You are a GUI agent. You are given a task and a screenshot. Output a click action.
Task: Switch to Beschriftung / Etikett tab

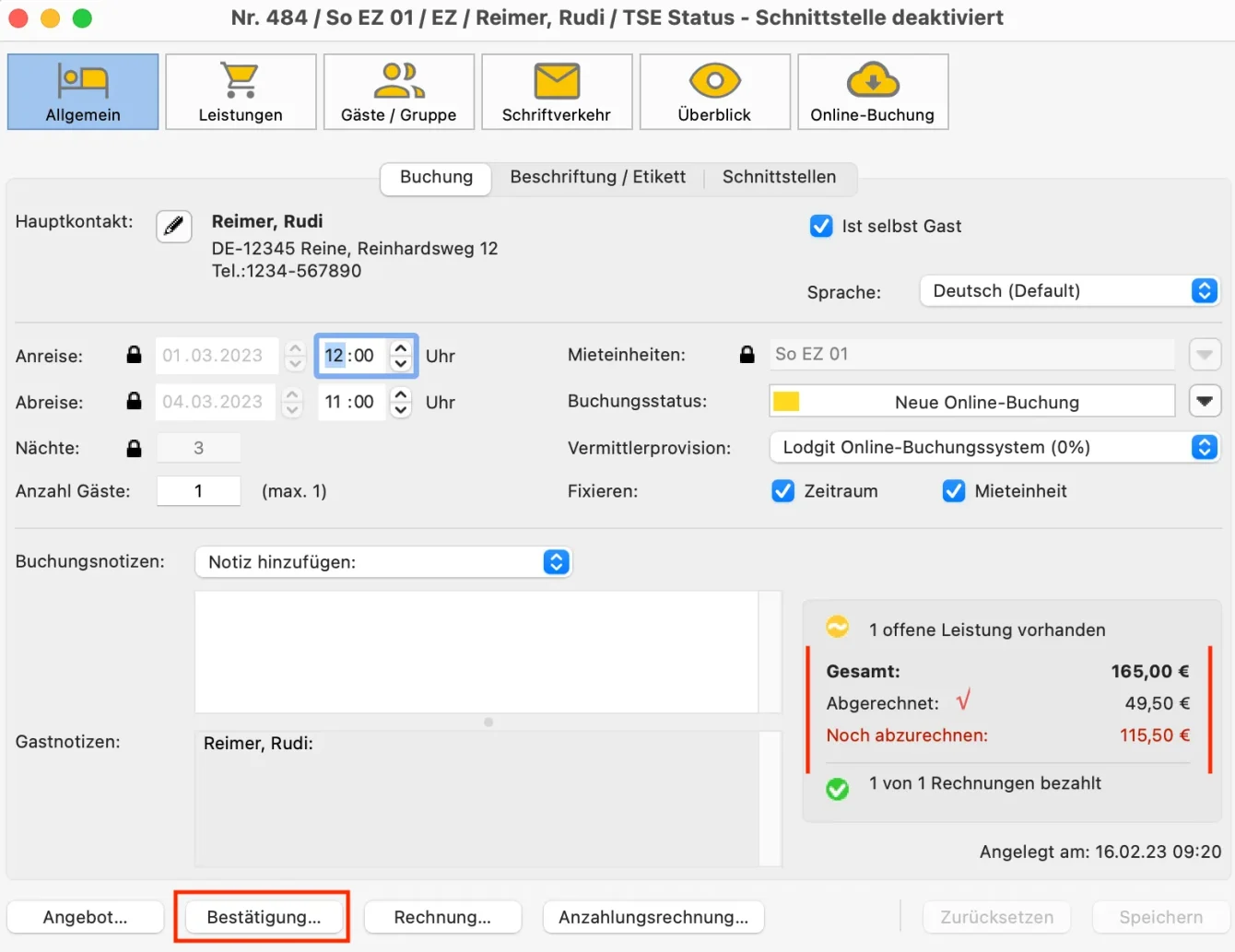coord(598,177)
